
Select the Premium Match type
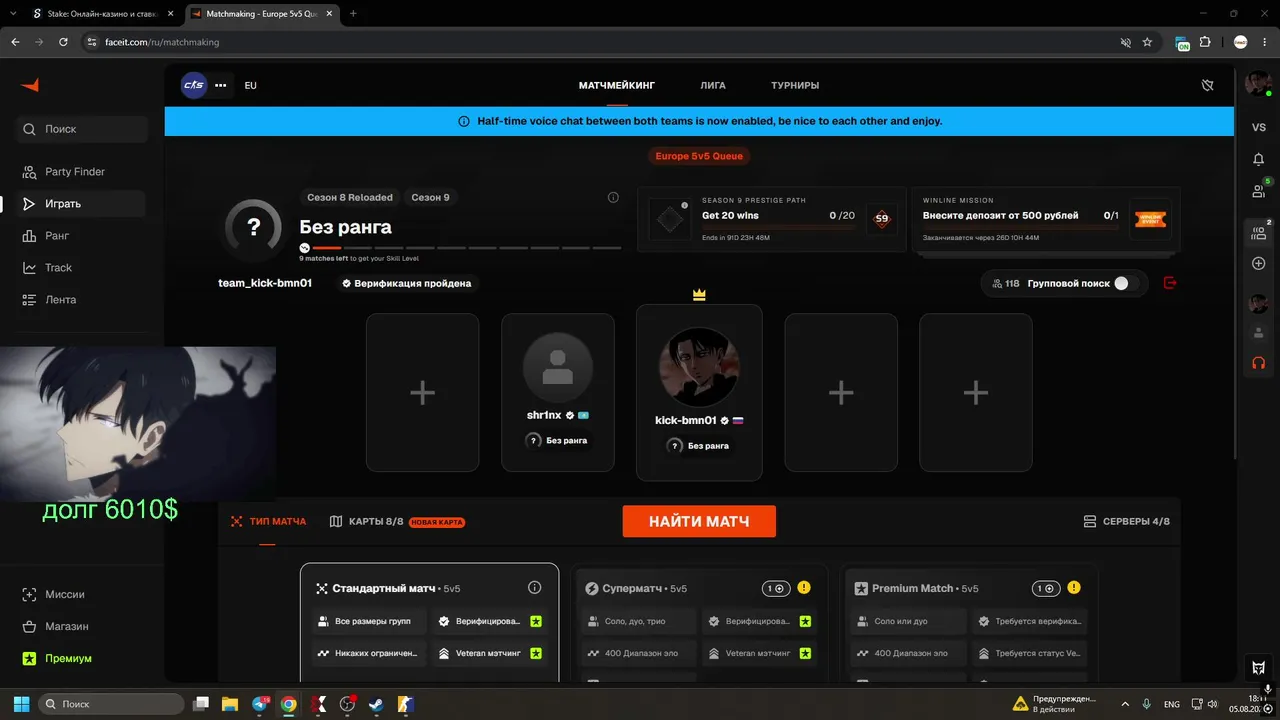point(970,624)
